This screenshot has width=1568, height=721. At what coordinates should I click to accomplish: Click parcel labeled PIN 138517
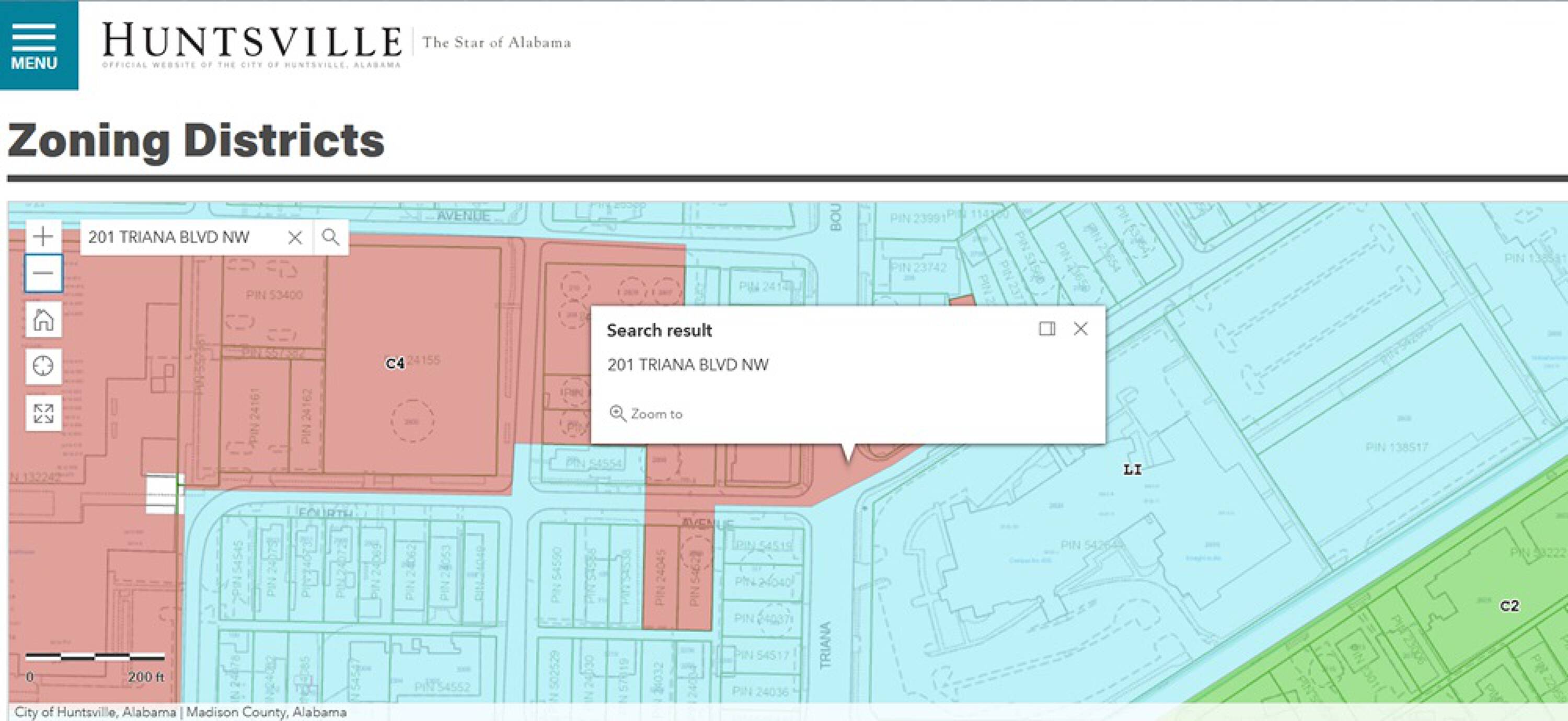tap(1397, 447)
